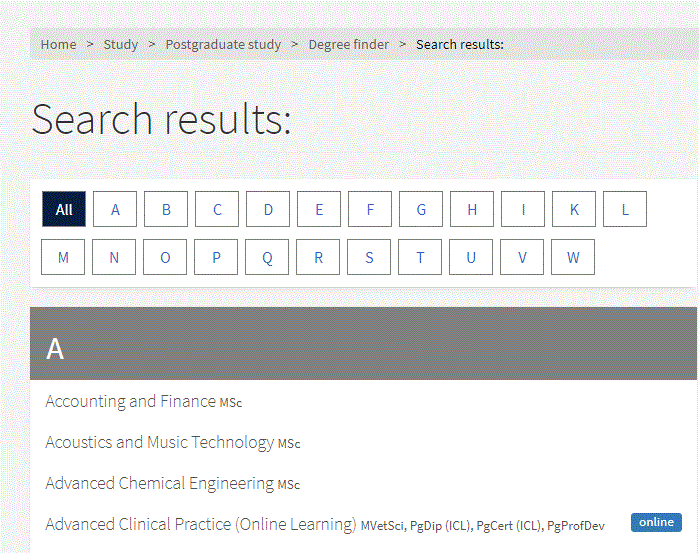Filter by letter H
This screenshot has width=699, height=553.
pos(472,209)
